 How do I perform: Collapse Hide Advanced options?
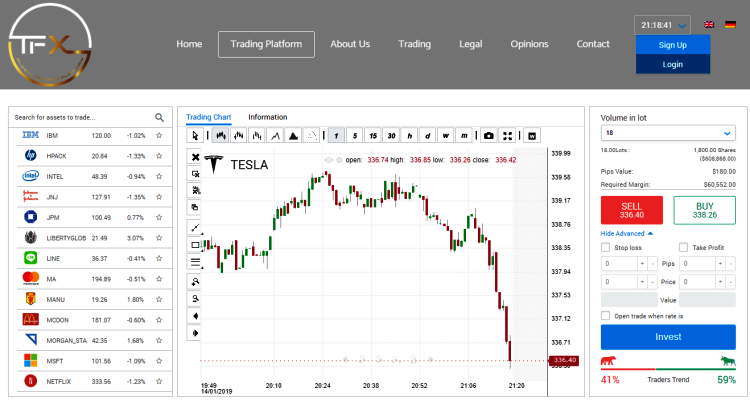pyautogui.click(x=627, y=233)
